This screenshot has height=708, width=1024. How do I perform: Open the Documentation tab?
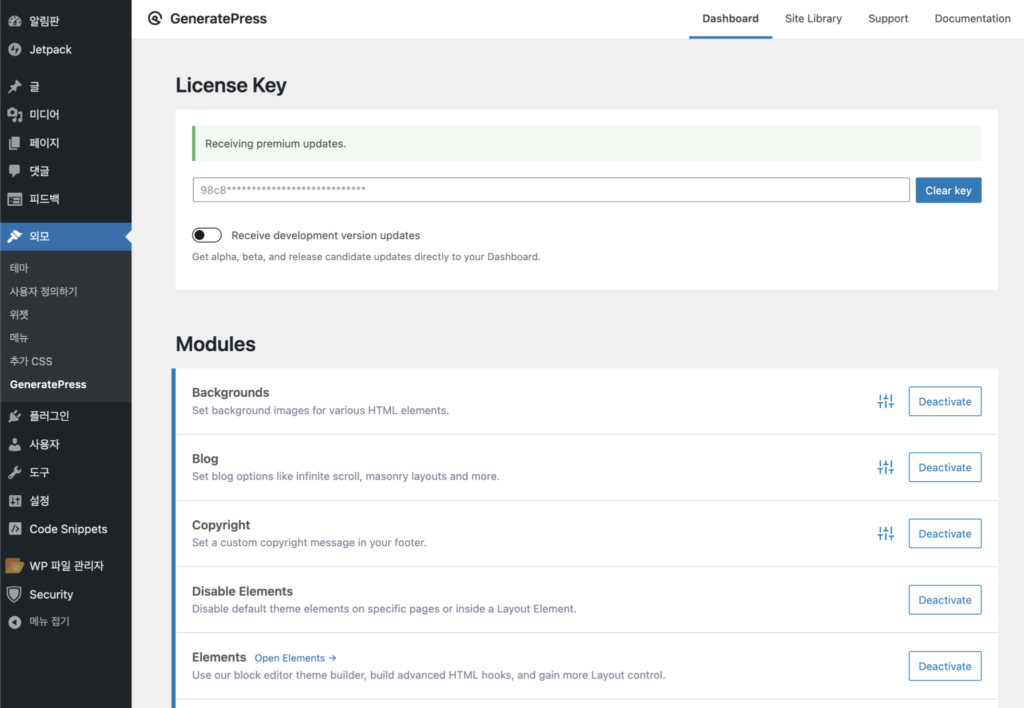pyautogui.click(x=972, y=19)
